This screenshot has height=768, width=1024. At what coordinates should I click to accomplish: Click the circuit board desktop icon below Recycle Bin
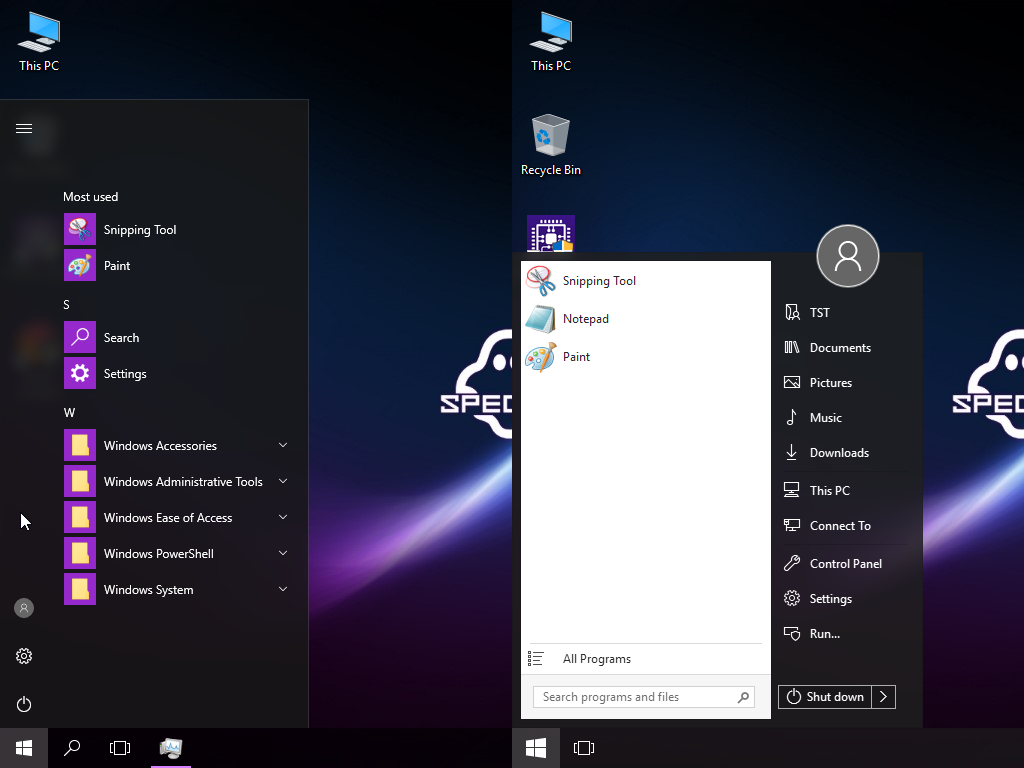551,234
